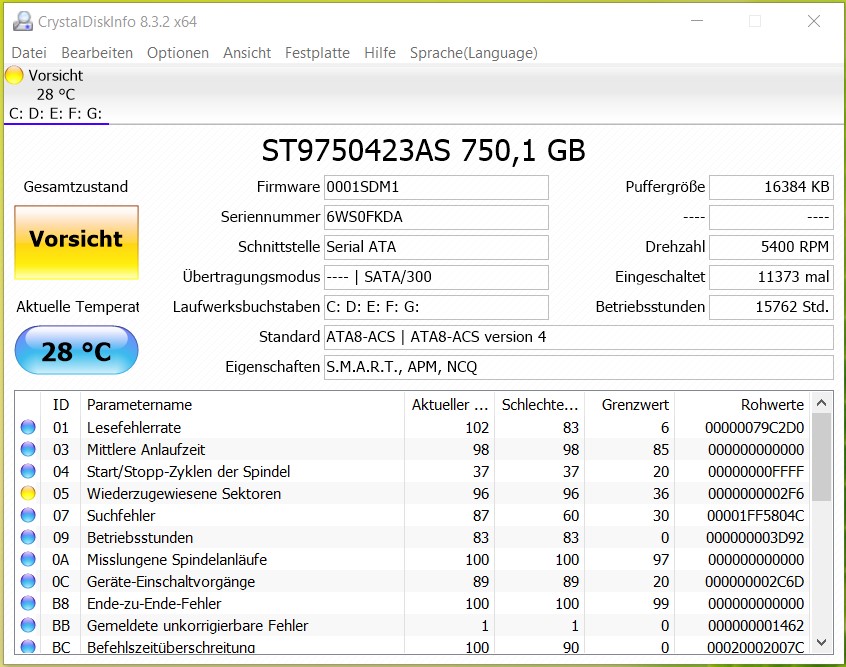Click the status dot for Mittlere Anlaufzeit

(28, 450)
